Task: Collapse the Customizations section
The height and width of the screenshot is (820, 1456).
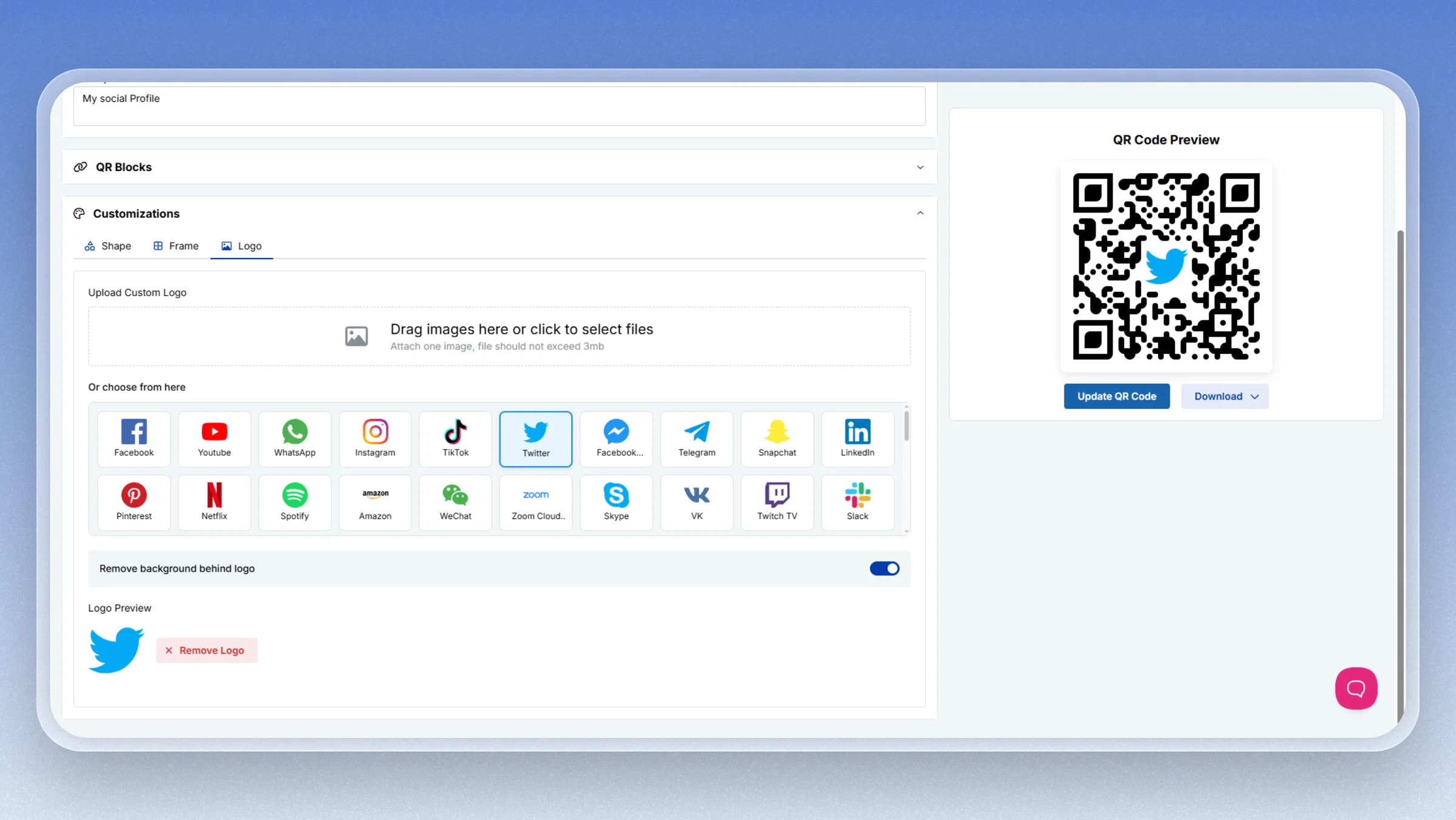Action: tap(920, 213)
